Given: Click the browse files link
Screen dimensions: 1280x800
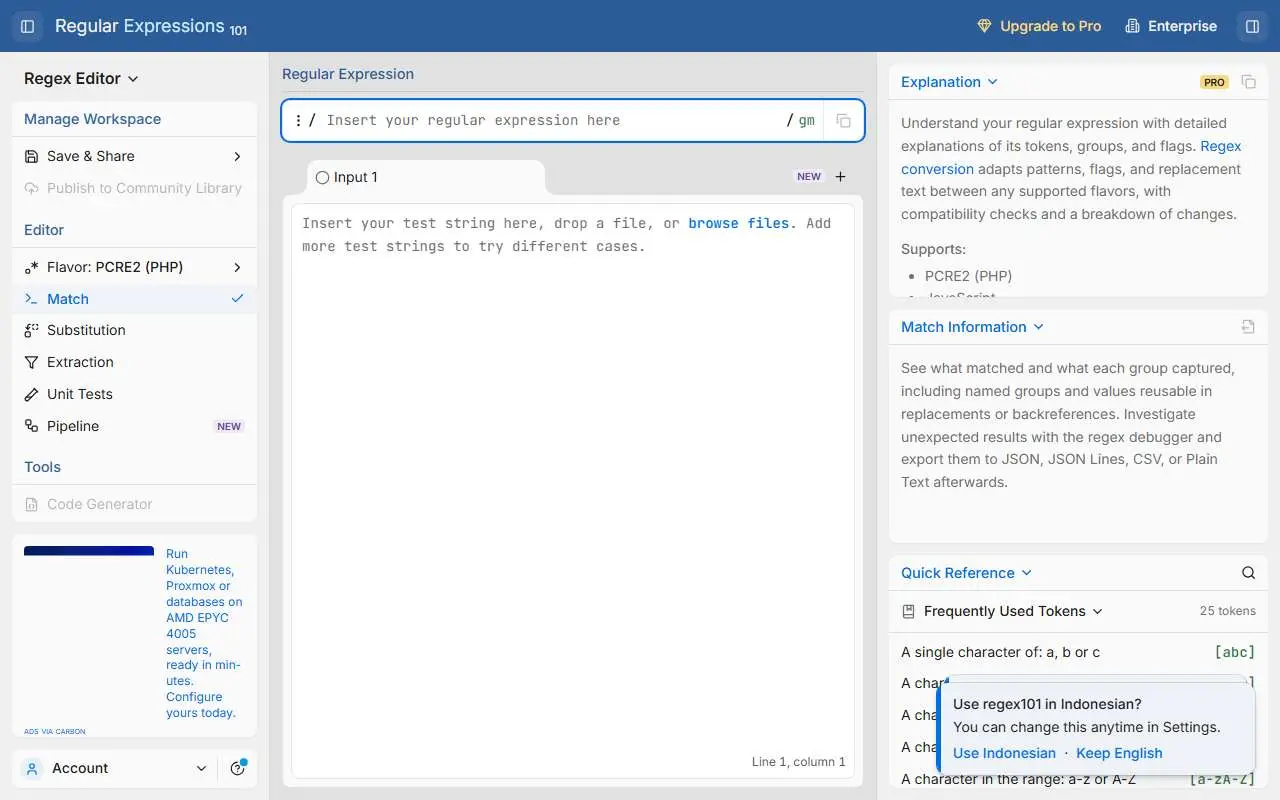Looking at the screenshot, I should (738, 223).
